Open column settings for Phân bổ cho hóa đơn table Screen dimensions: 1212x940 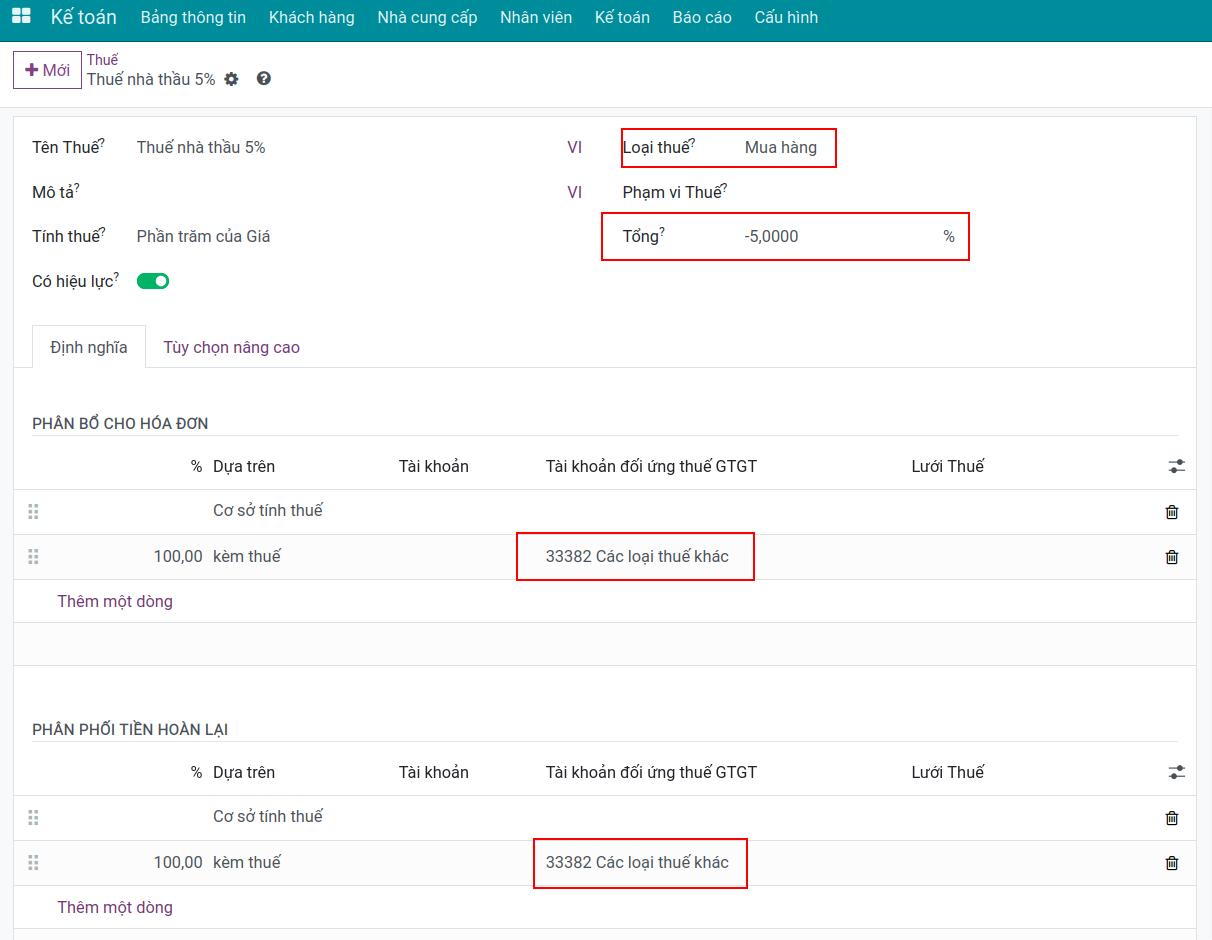pos(1177,466)
